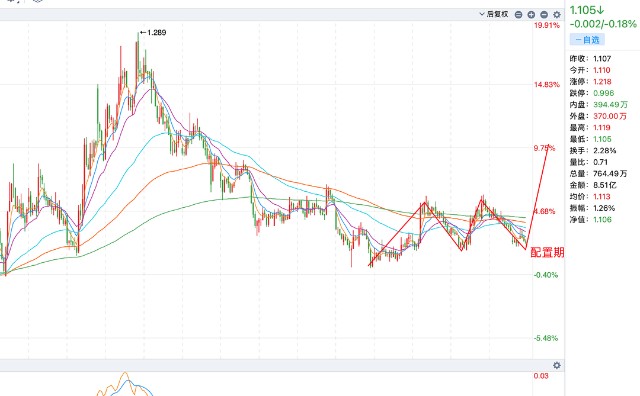This screenshot has height=396, width=640.
Task: Click the 金额 8.51亿 amount row
Action: 593,185
